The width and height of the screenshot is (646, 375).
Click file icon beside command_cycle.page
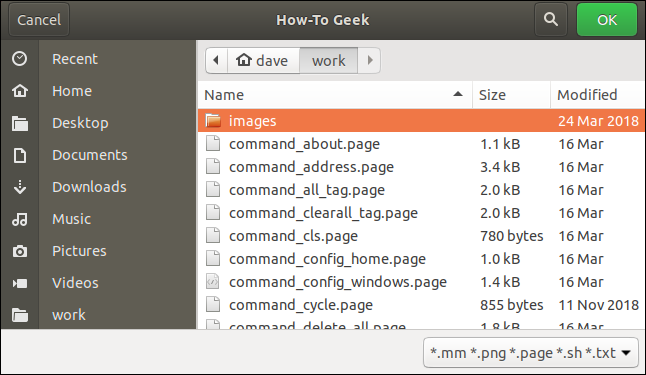click(x=213, y=305)
